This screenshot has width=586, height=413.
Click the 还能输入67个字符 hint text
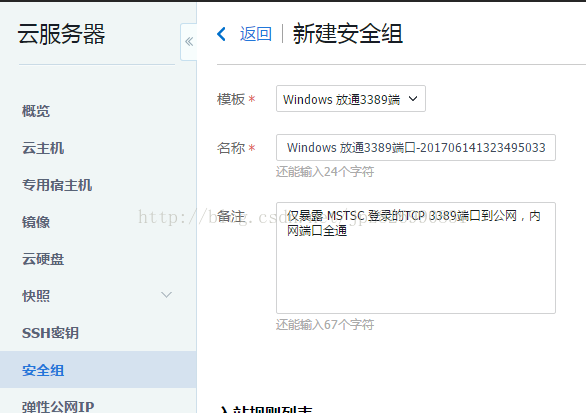coord(325,324)
